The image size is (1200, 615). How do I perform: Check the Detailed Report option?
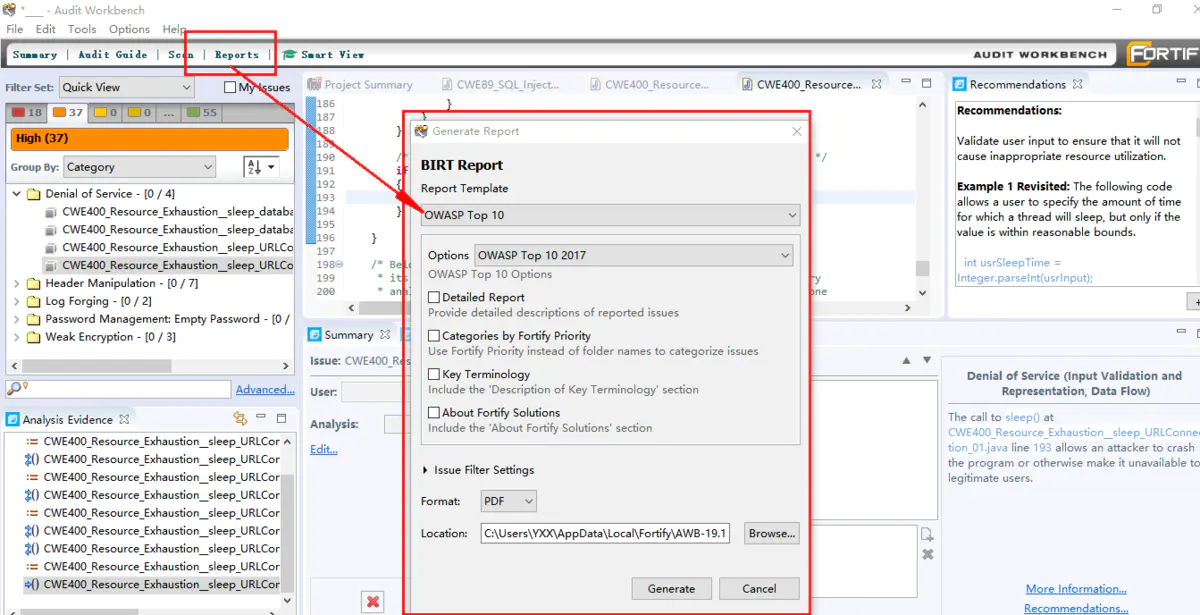(x=434, y=298)
